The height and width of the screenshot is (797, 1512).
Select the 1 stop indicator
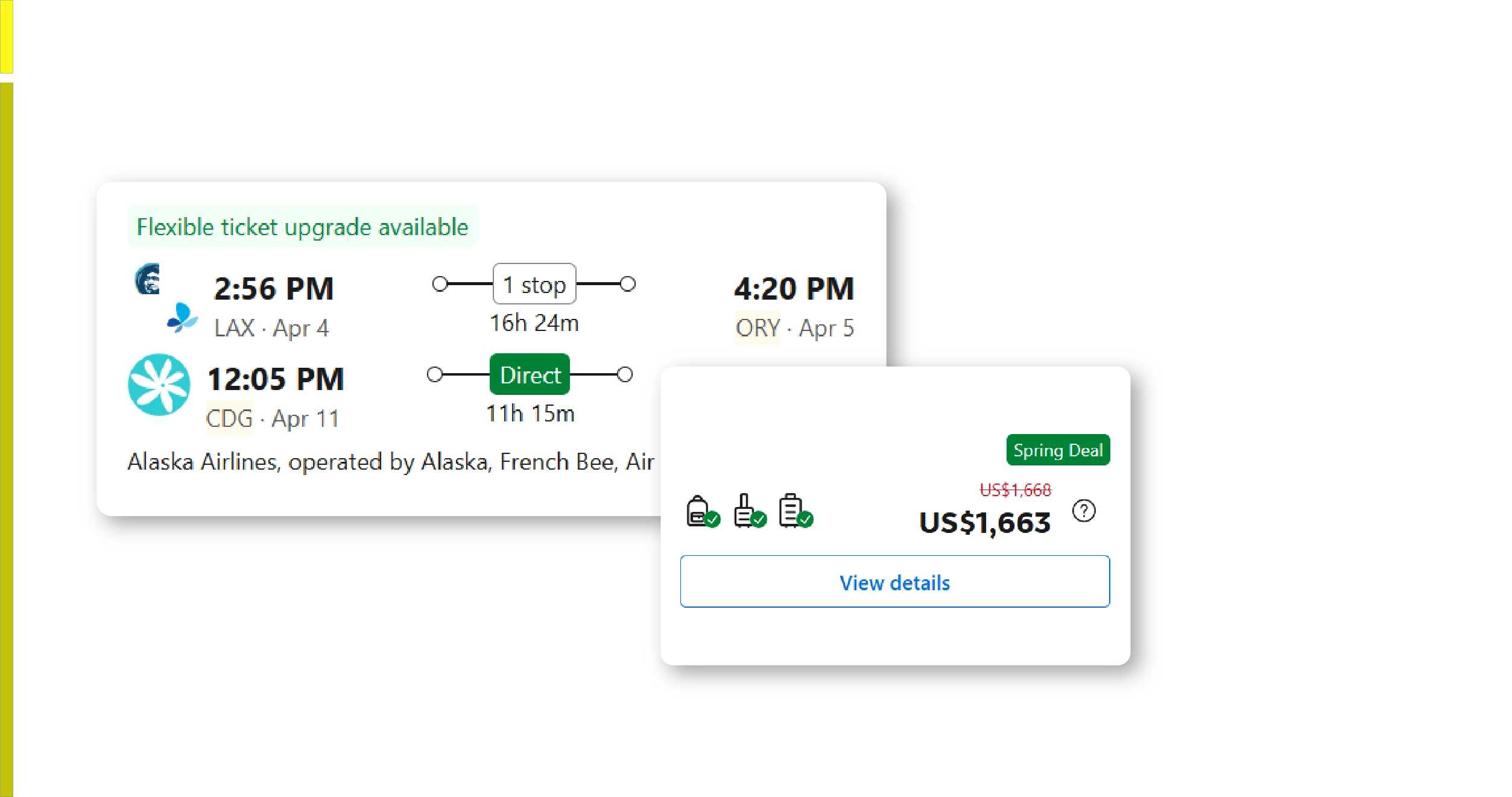tap(534, 285)
